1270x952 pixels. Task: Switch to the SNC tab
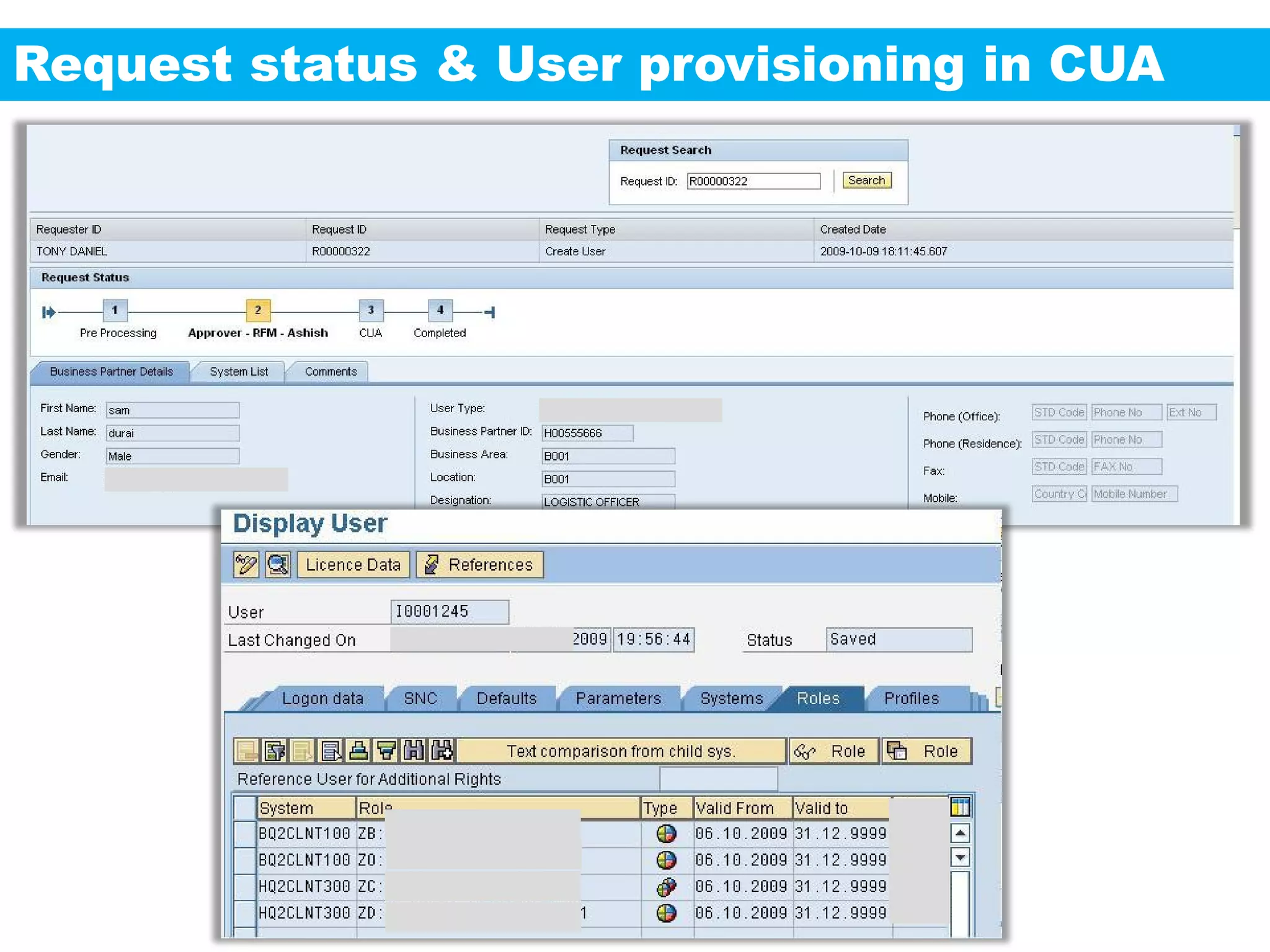tap(420, 699)
